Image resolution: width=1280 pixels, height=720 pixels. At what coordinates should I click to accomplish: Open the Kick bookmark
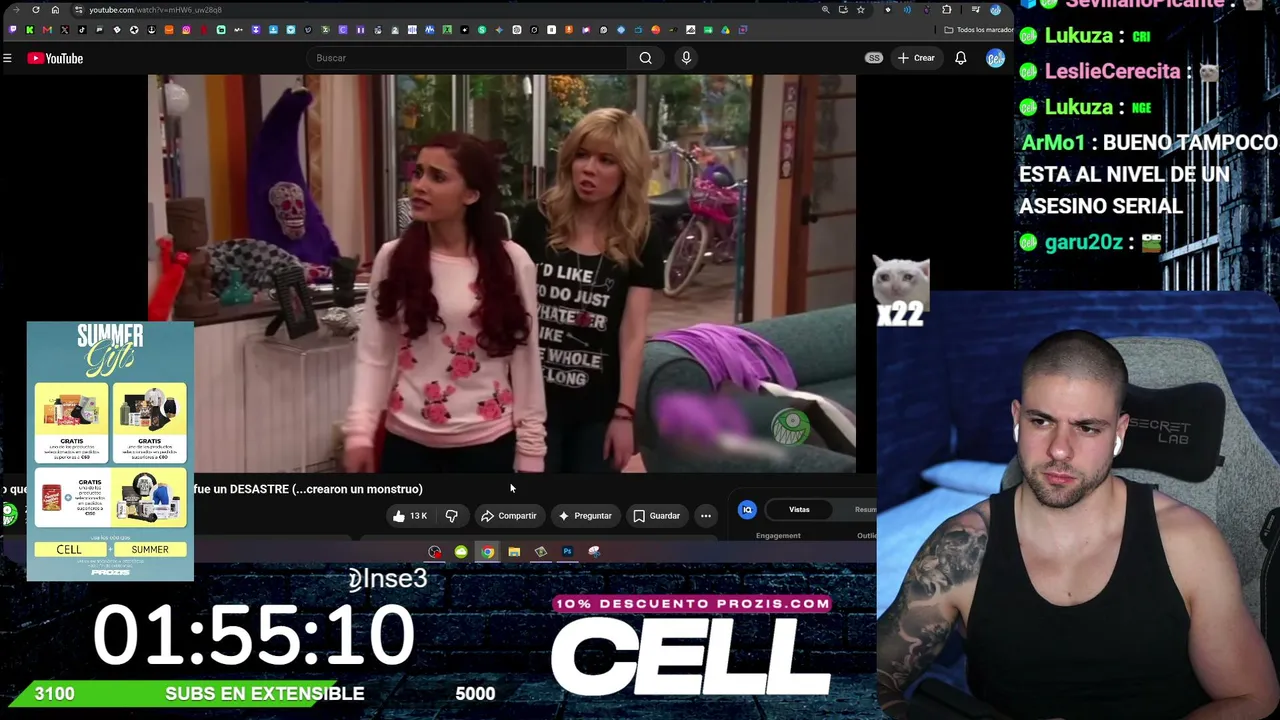click(30, 30)
